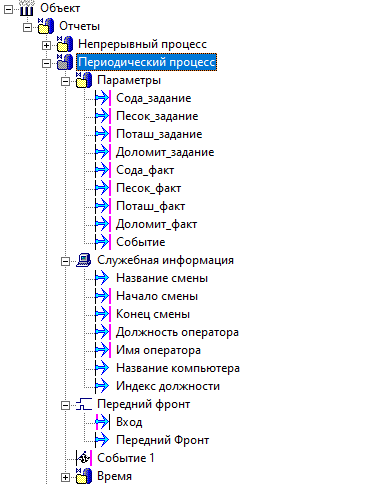Select the Событие 1 label
Screen dimensions: 367x484
click(126, 458)
